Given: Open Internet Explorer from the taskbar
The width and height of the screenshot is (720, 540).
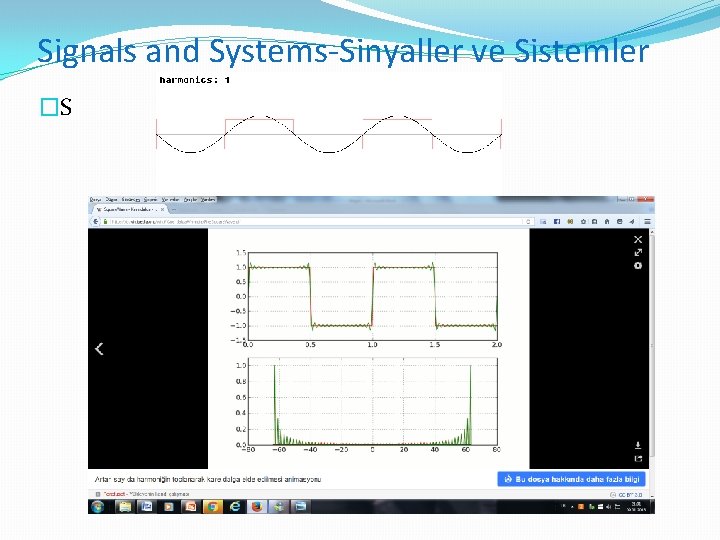Looking at the screenshot, I should point(235,506).
